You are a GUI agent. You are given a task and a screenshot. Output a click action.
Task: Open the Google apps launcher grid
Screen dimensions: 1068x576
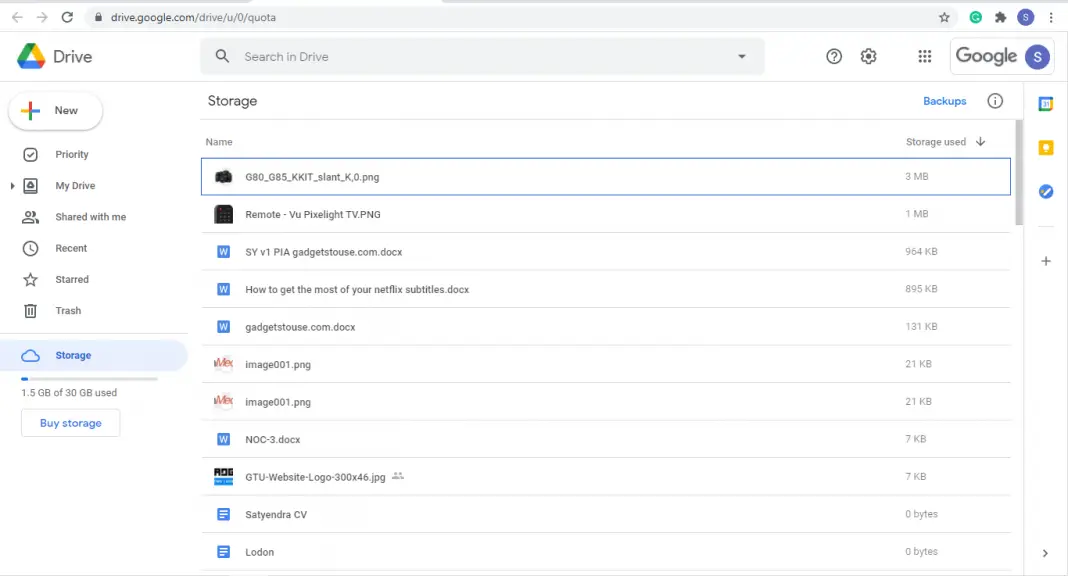point(924,56)
